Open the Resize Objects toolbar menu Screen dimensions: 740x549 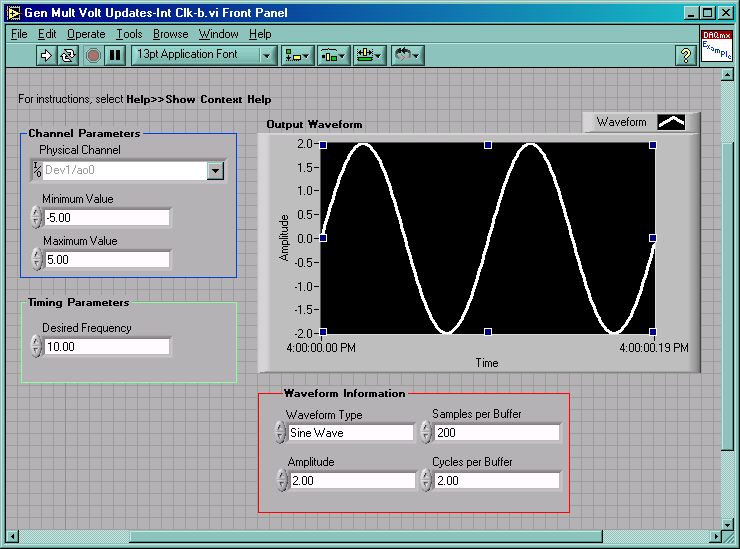(x=370, y=56)
